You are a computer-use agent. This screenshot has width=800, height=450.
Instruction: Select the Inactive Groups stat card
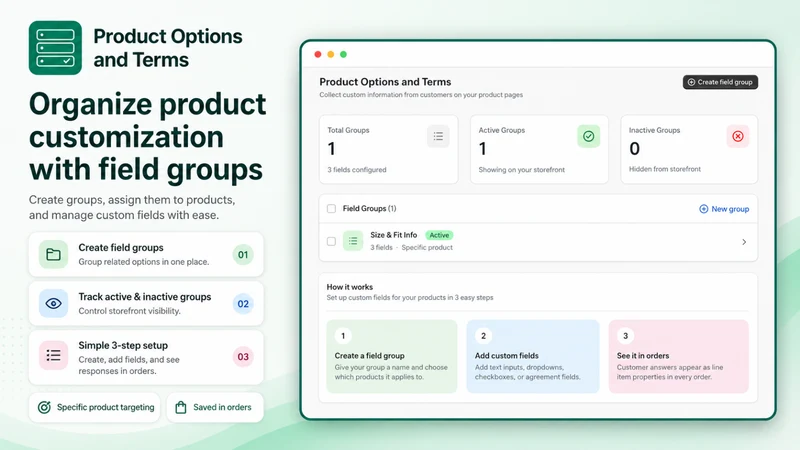pyautogui.click(x=689, y=149)
